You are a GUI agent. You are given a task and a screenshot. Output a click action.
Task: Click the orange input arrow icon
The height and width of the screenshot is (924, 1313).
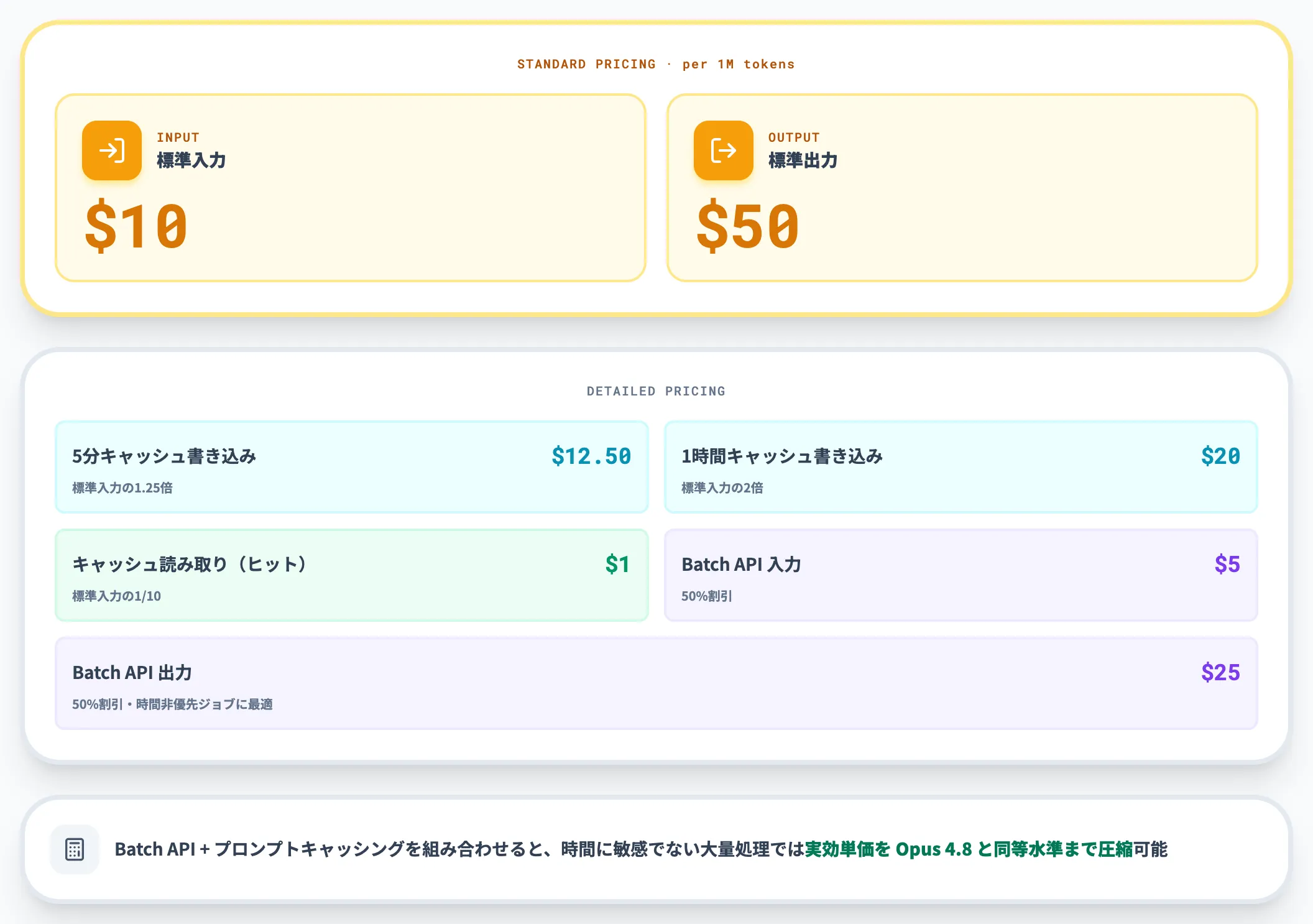[112, 150]
